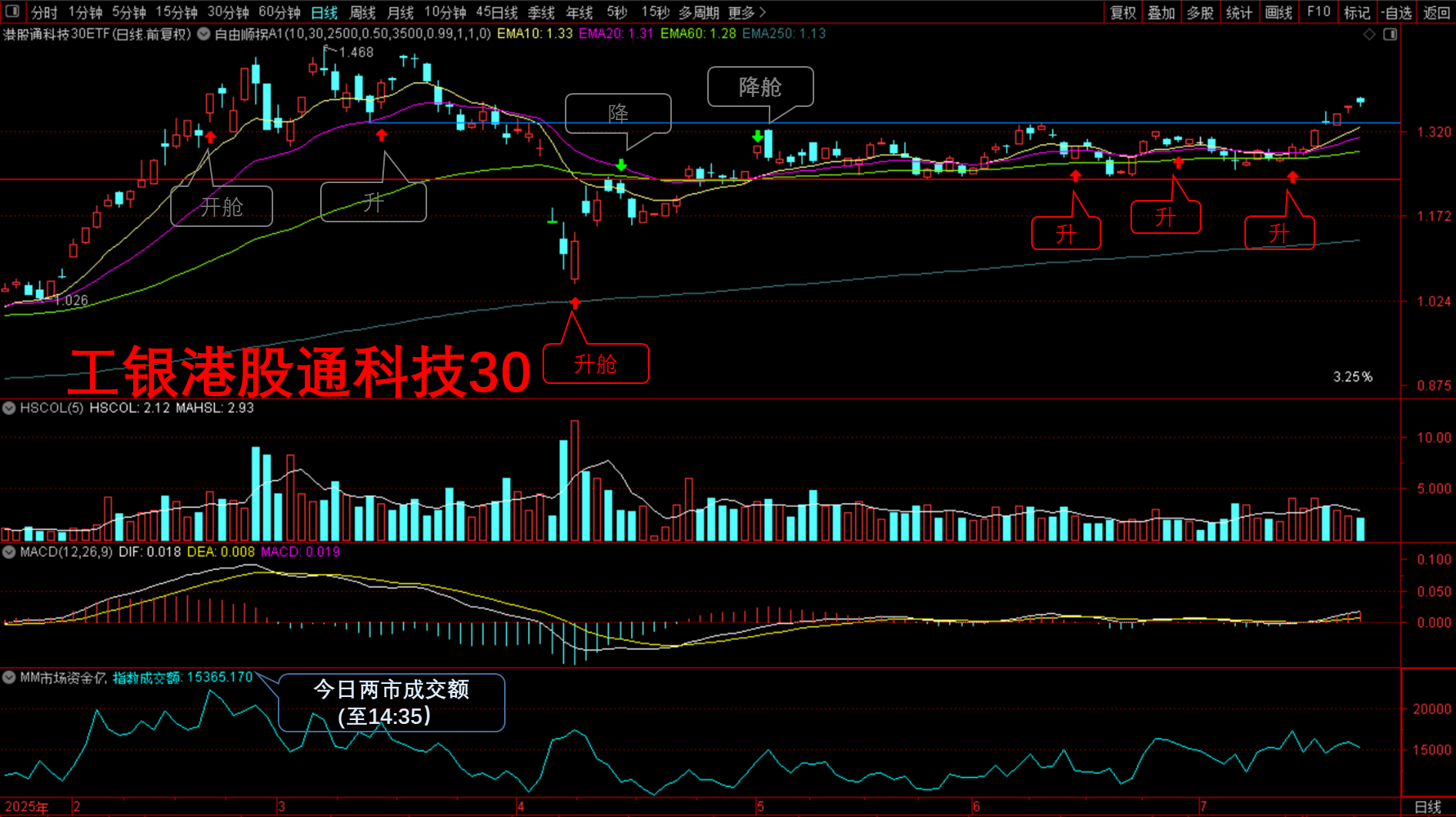The width and height of the screenshot is (1456, 817).
Task: Click the 2025年 label on the time axis
Action: pyautogui.click(x=26, y=807)
